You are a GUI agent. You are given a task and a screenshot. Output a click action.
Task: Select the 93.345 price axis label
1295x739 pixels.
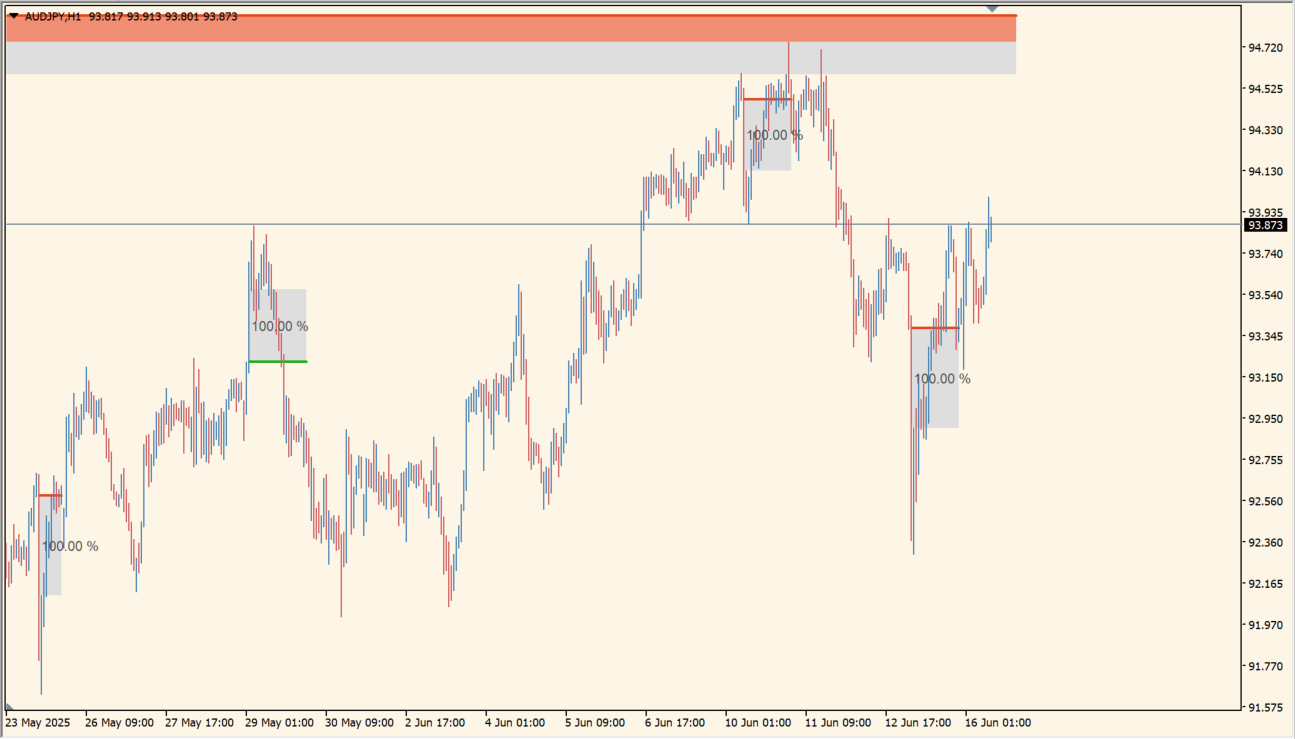pos(1265,336)
